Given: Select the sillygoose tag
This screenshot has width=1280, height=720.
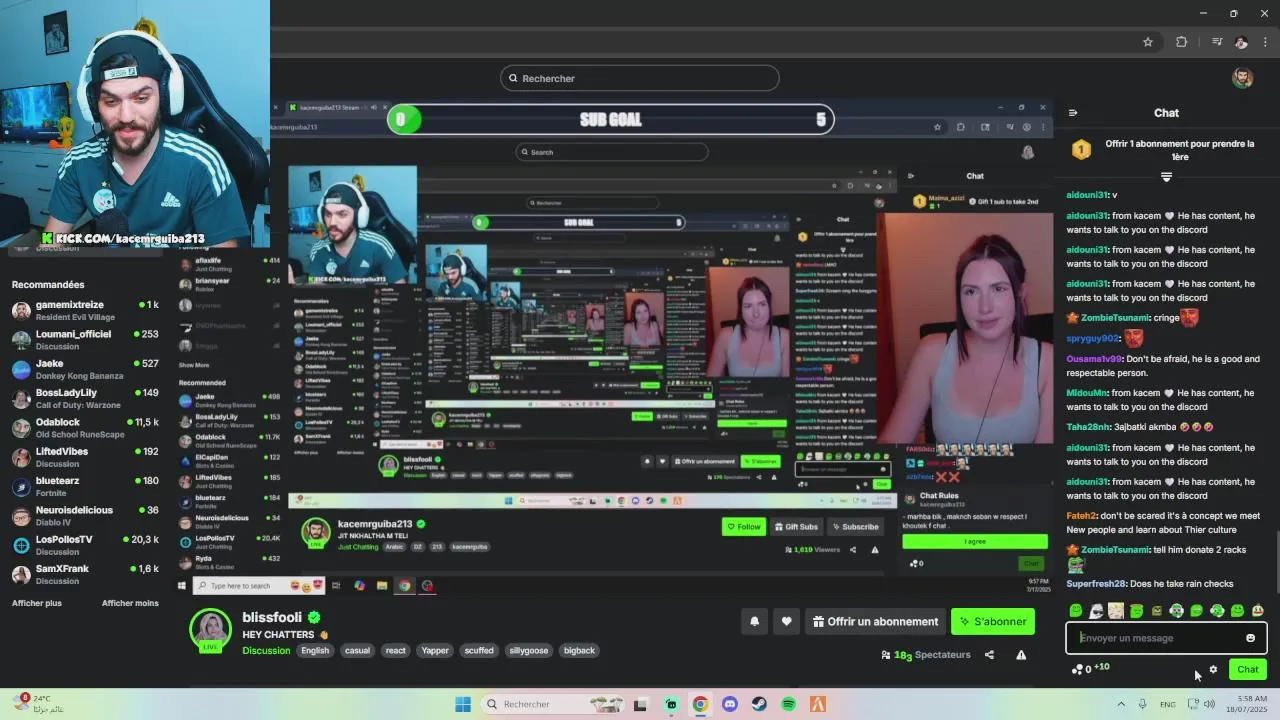Looking at the screenshot, I should pos(529,650).
